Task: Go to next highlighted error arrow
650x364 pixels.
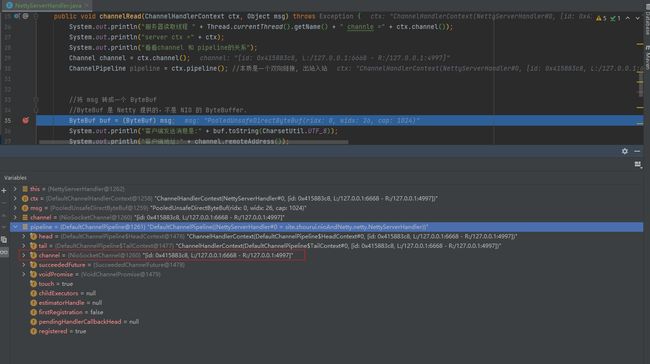Action: (x=638, y=18)
